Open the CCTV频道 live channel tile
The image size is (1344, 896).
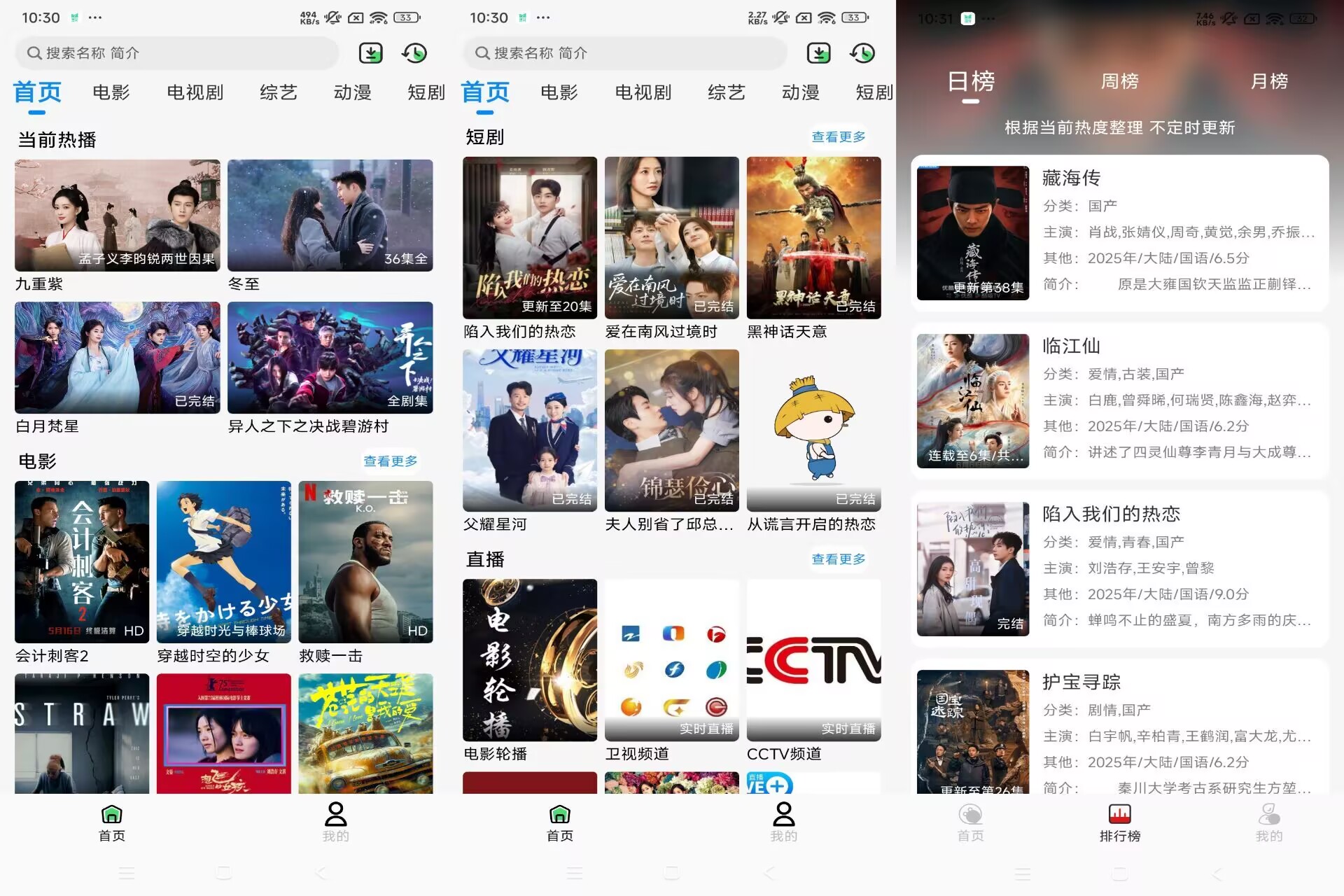tap(813, 660)
